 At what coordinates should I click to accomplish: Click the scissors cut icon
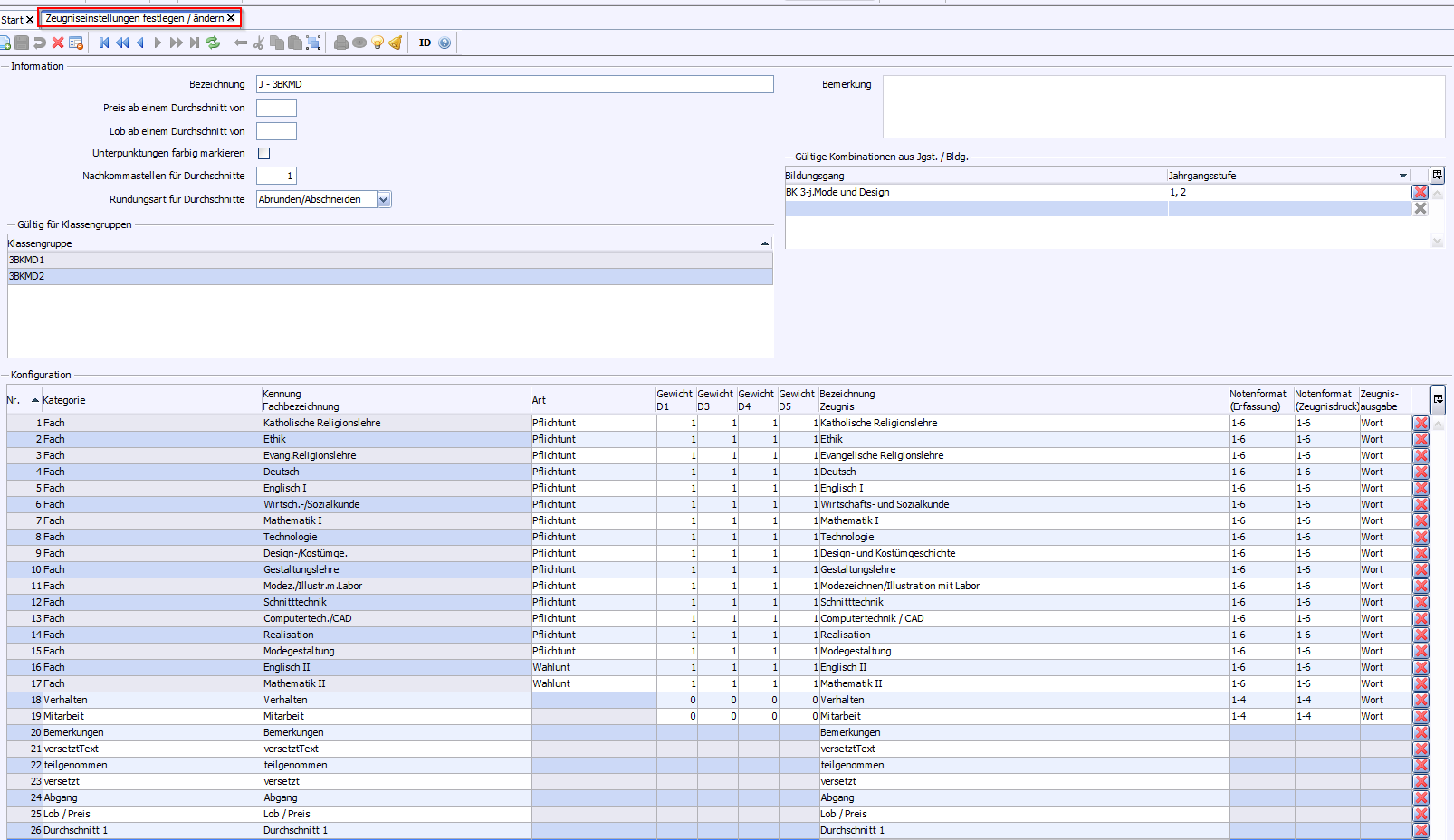click(259, 43)
